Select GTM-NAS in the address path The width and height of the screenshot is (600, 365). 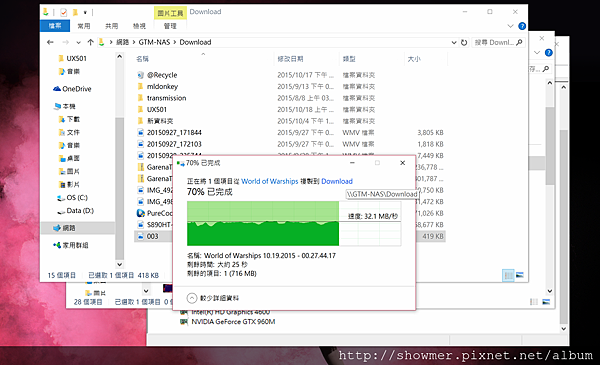[154, 42]
